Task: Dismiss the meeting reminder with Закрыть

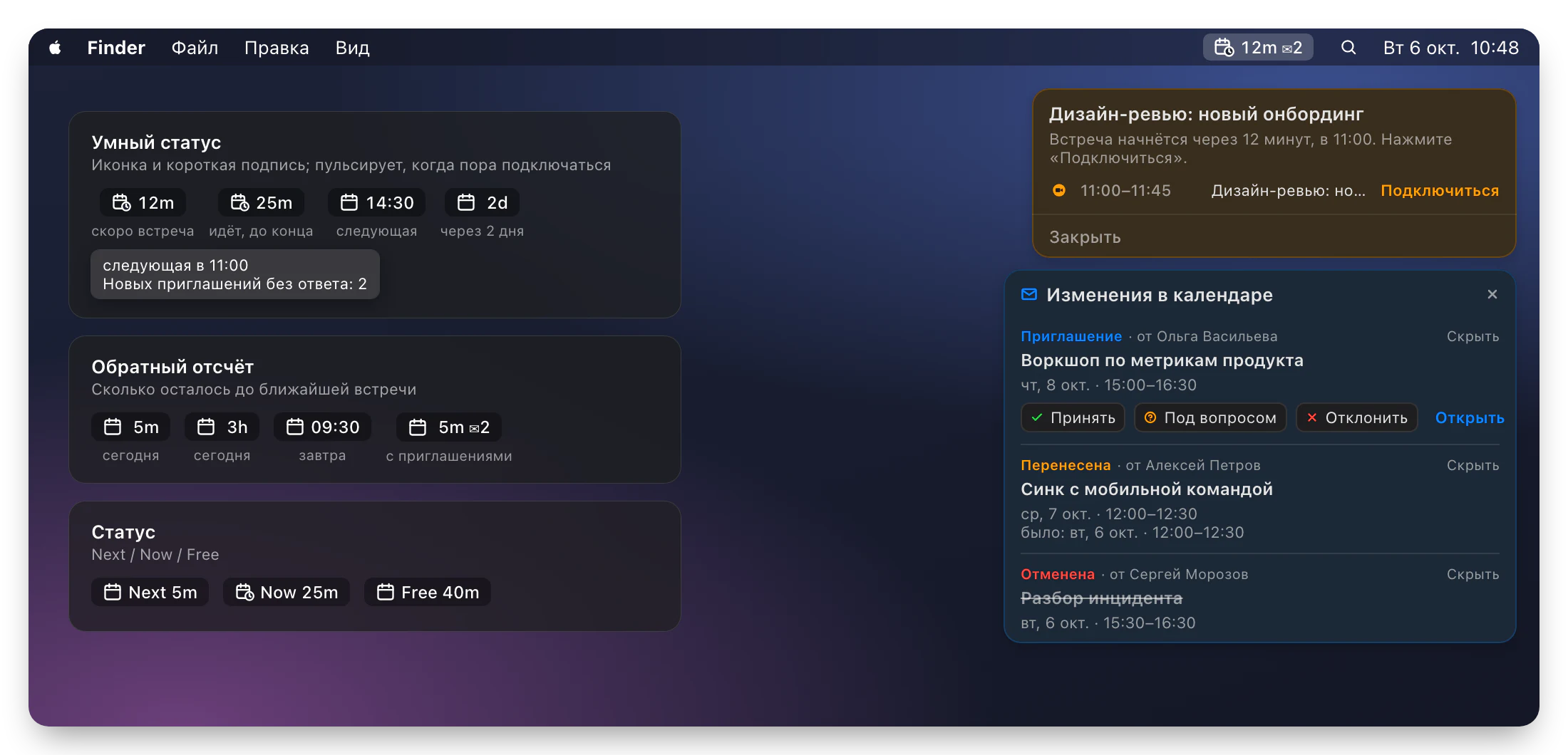Action: click(x=1085, y=237)
